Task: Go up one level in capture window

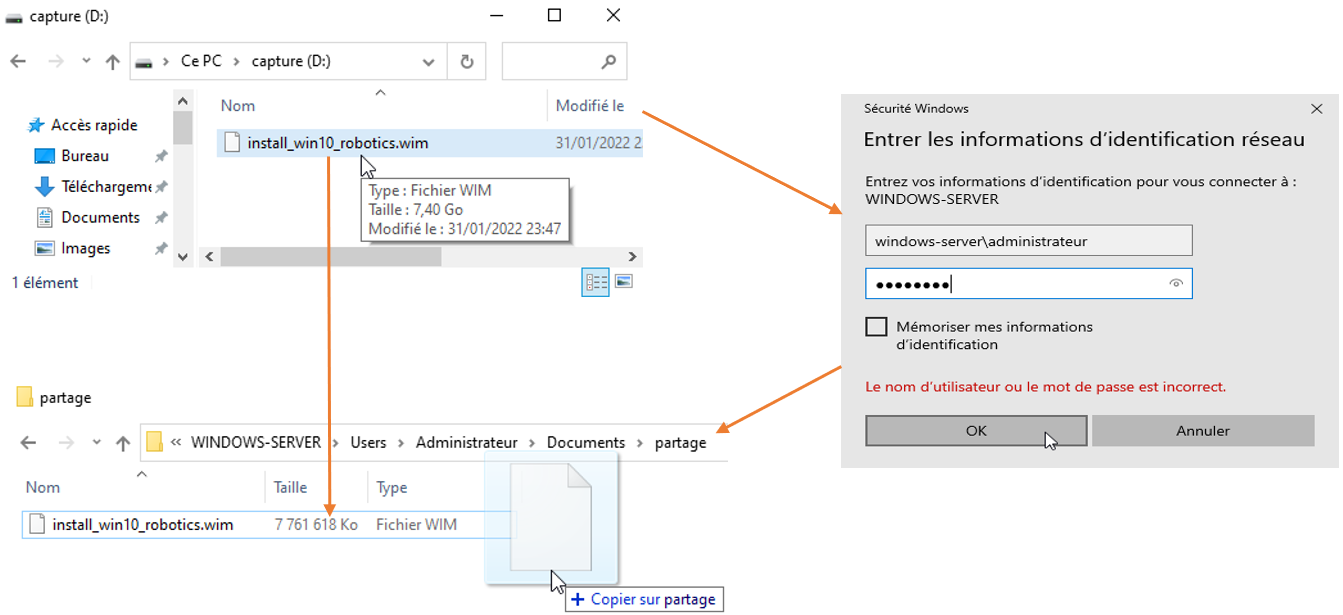Action: click(x=113, y=62)
